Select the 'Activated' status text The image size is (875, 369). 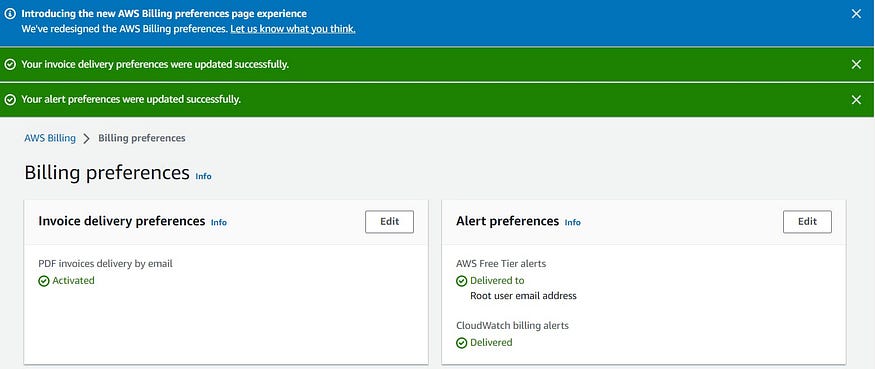click(73, 280)
